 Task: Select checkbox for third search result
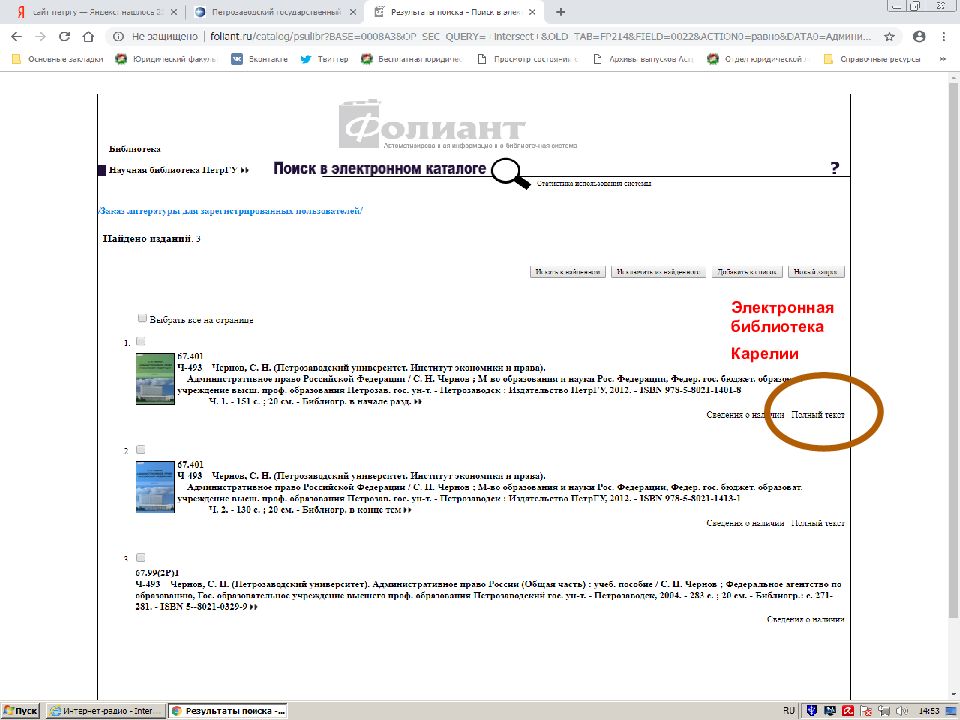coord(140,557)
